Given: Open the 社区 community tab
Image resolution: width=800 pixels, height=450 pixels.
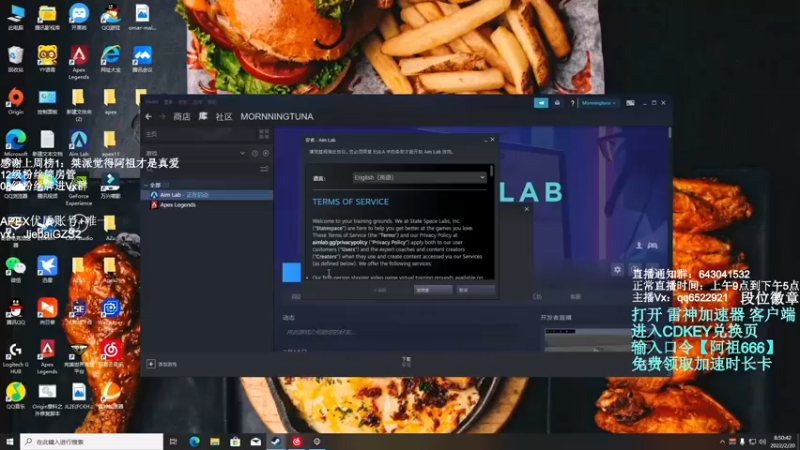Looking at the screenshot, I should 223,117.
